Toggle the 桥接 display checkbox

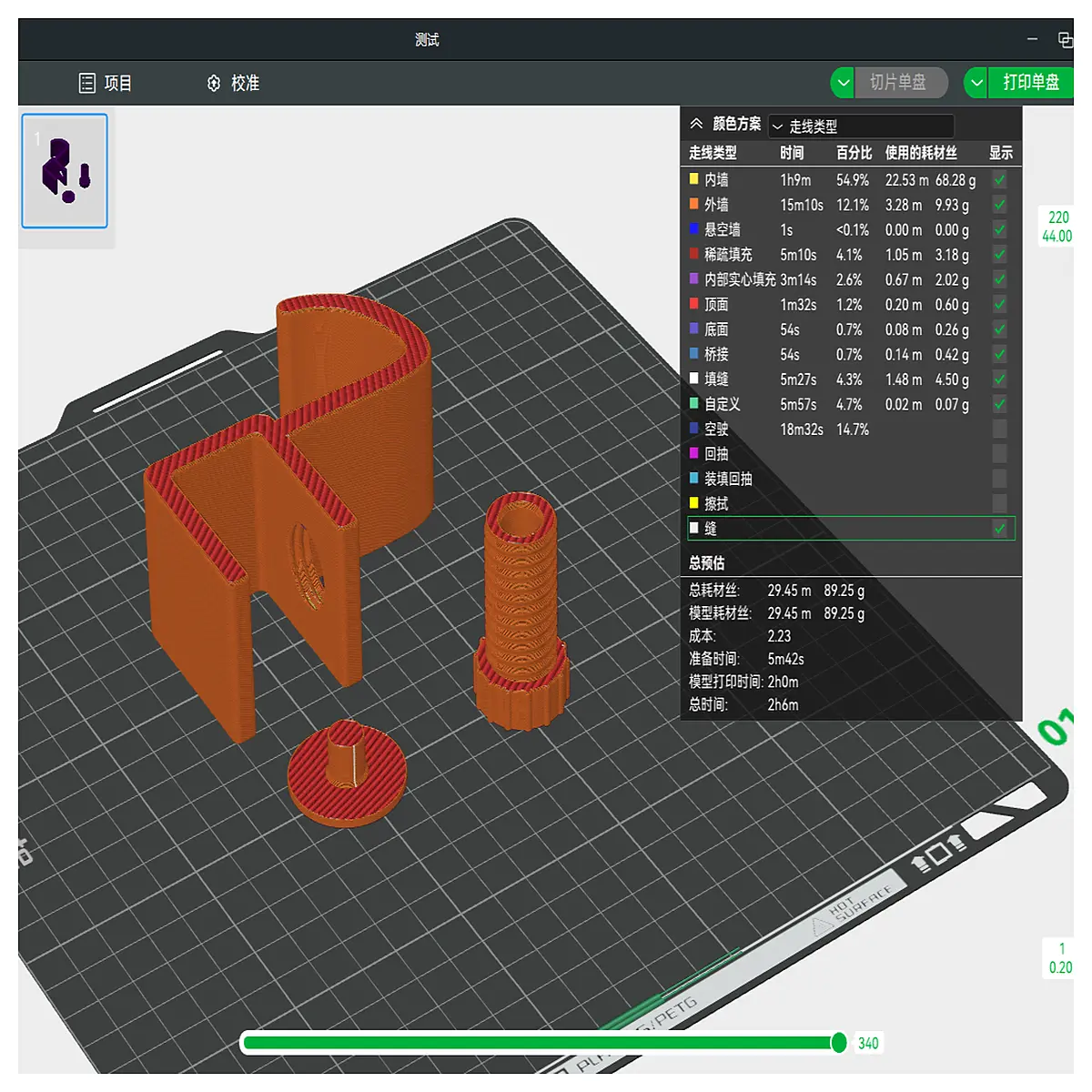tap(999, 354)
